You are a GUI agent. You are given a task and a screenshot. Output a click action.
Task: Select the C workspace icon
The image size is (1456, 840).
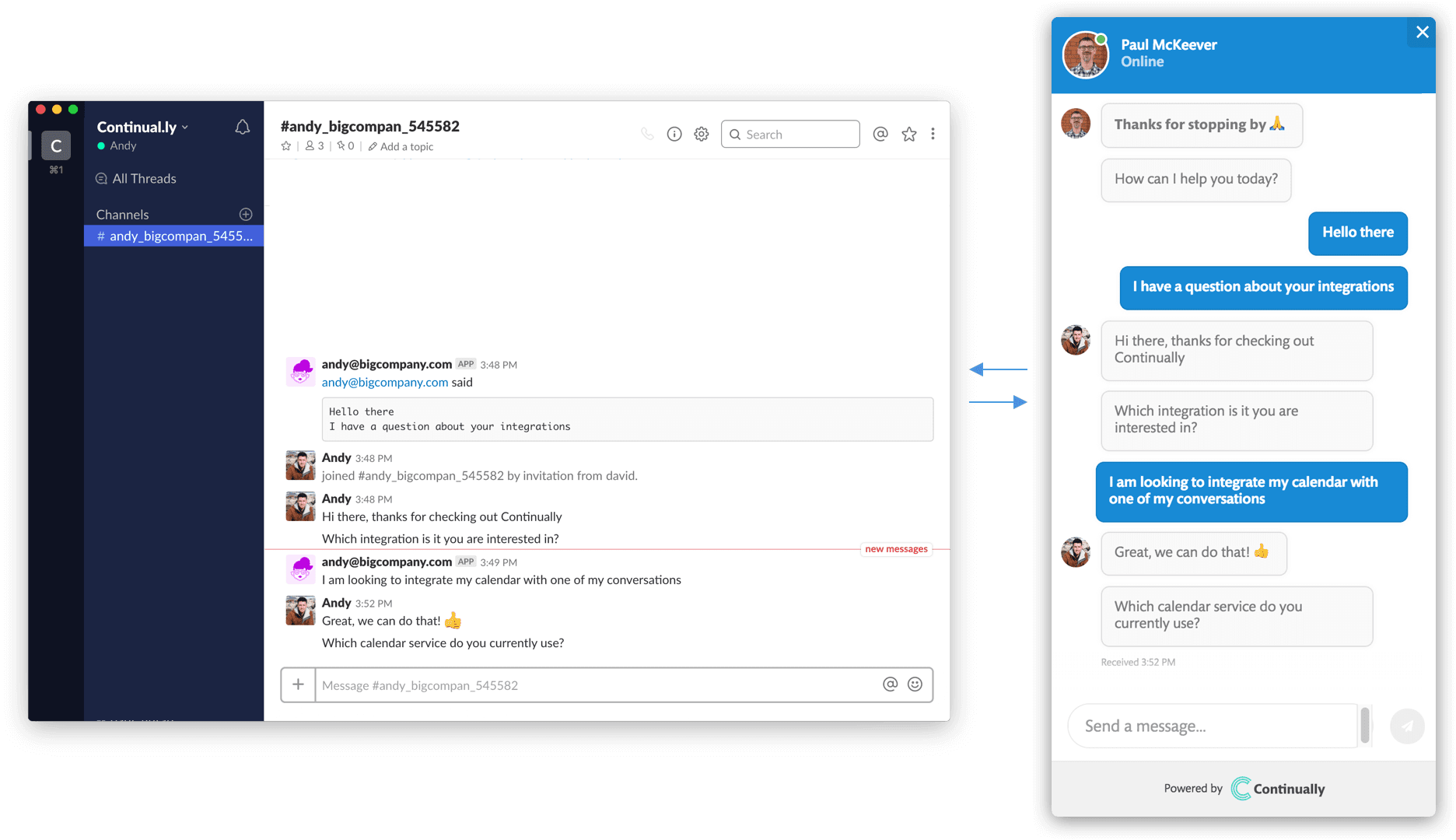point(56,145)
